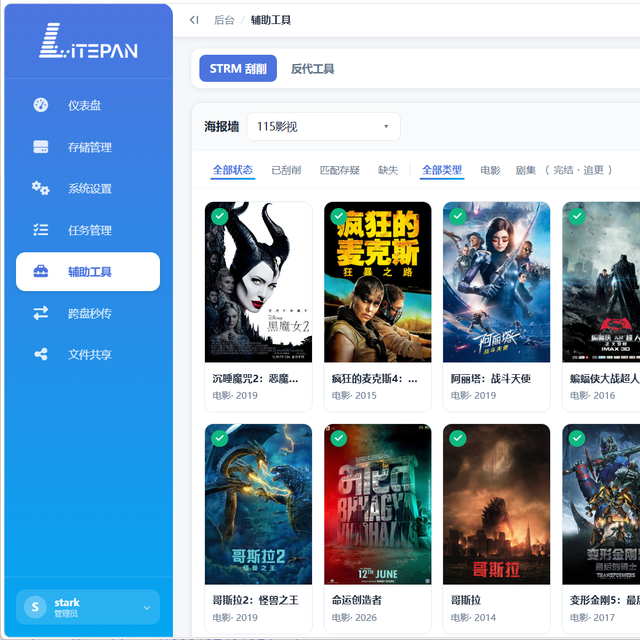Viewport: 640px width, 640px height.
Task: Click the text 电影· 2014
Action: 473,618
